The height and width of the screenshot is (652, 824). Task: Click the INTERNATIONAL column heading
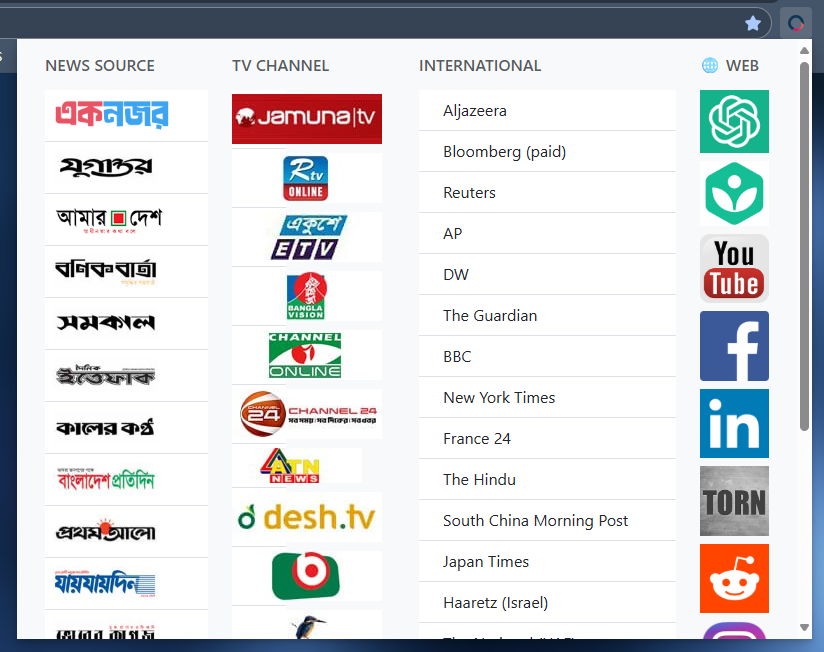pyautogui.click(x=480, y=66)
